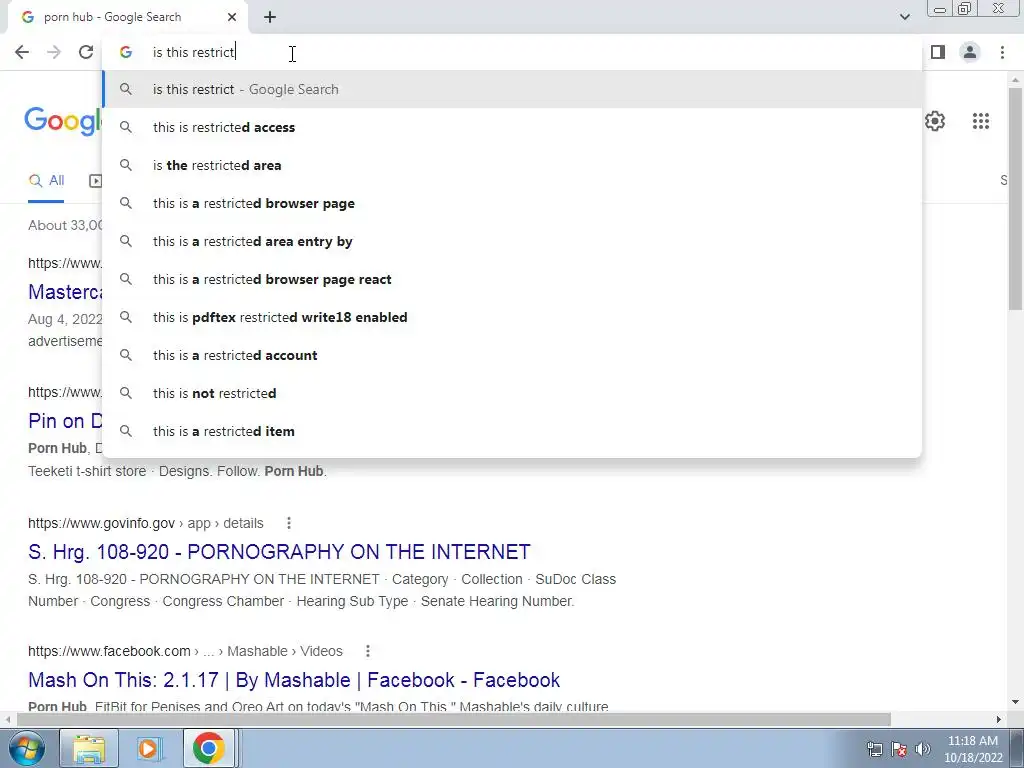1024x768 pixels.
Task: Select 'this is a restricted browser page react'
Action: pos(512,279)
